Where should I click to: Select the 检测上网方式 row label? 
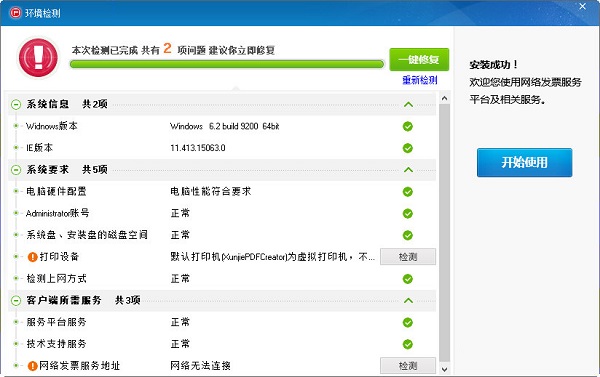coord(56,279)
